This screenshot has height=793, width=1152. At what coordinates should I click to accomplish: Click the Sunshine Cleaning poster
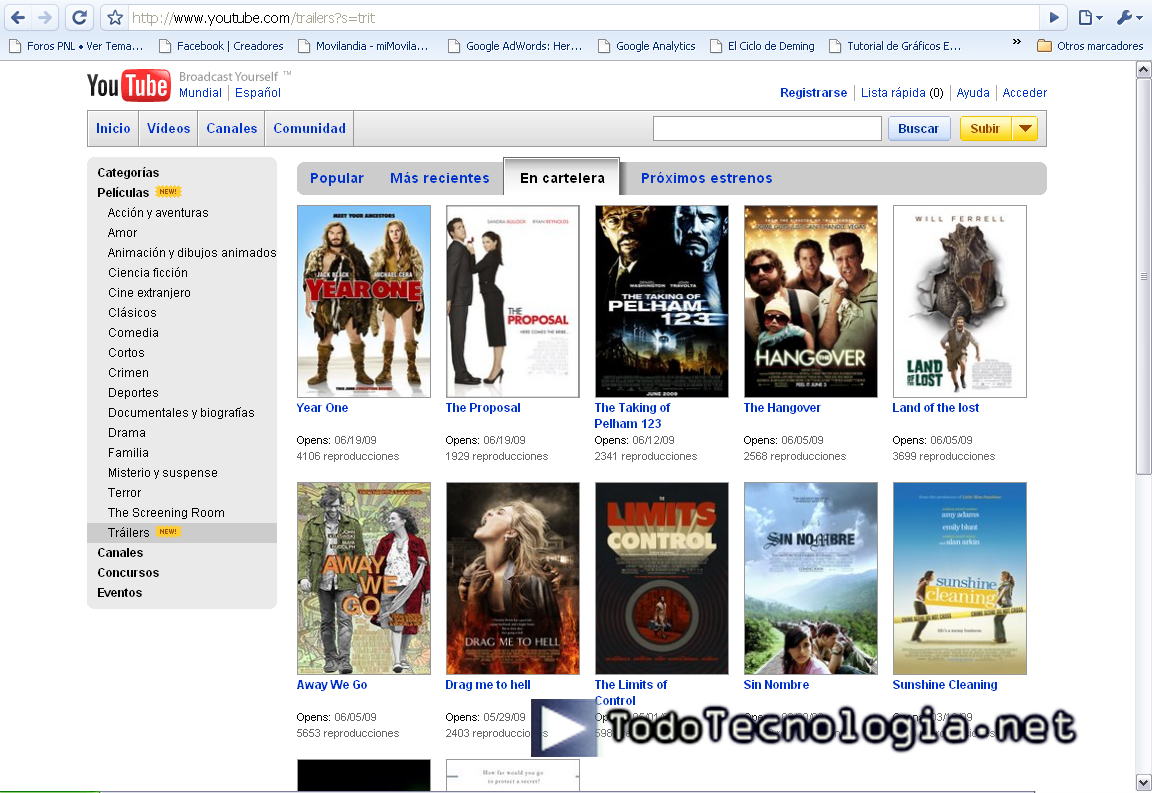(x=960, y=578)
